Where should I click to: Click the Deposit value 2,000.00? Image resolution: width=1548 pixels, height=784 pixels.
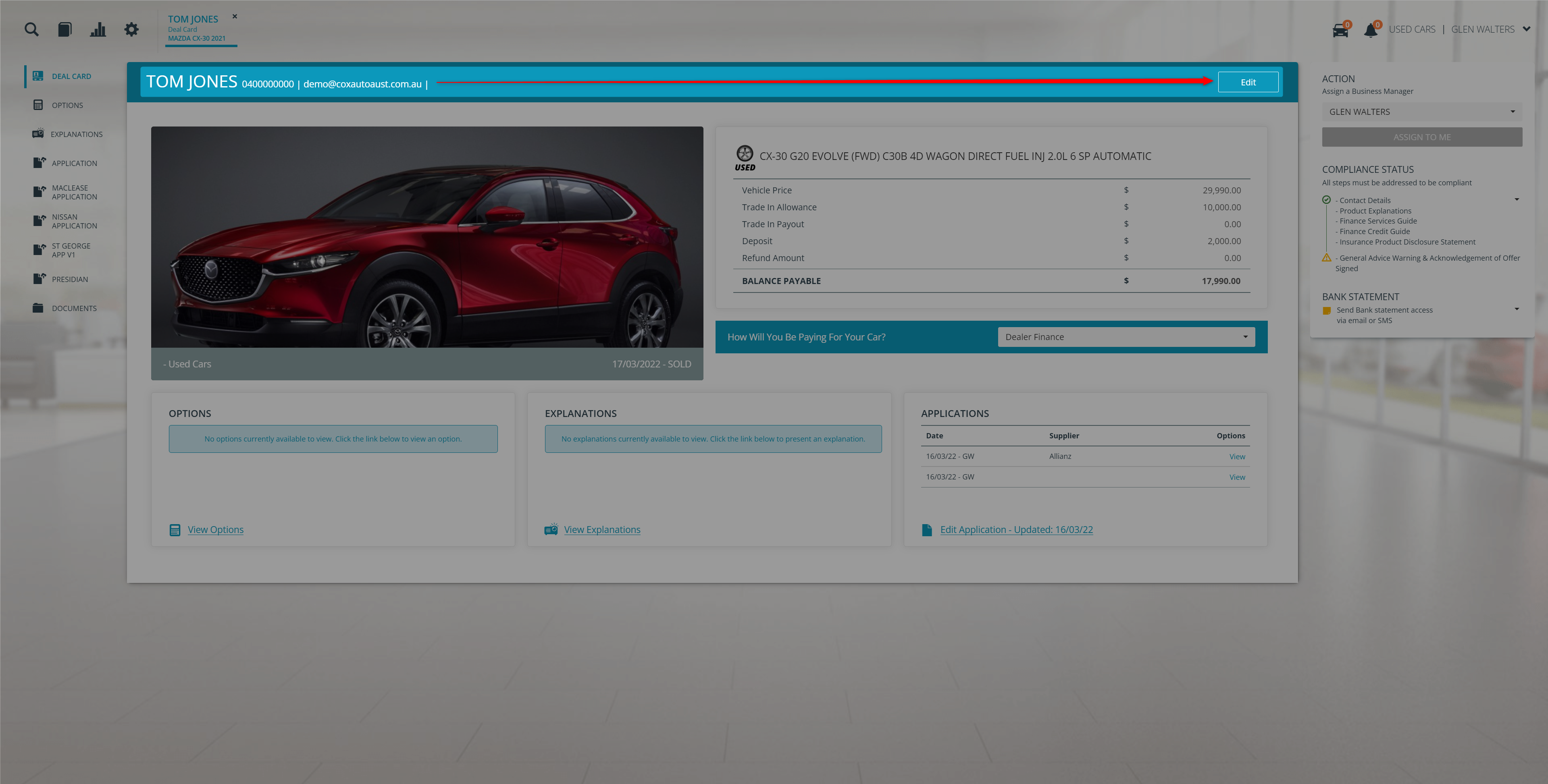point(1224,241)
